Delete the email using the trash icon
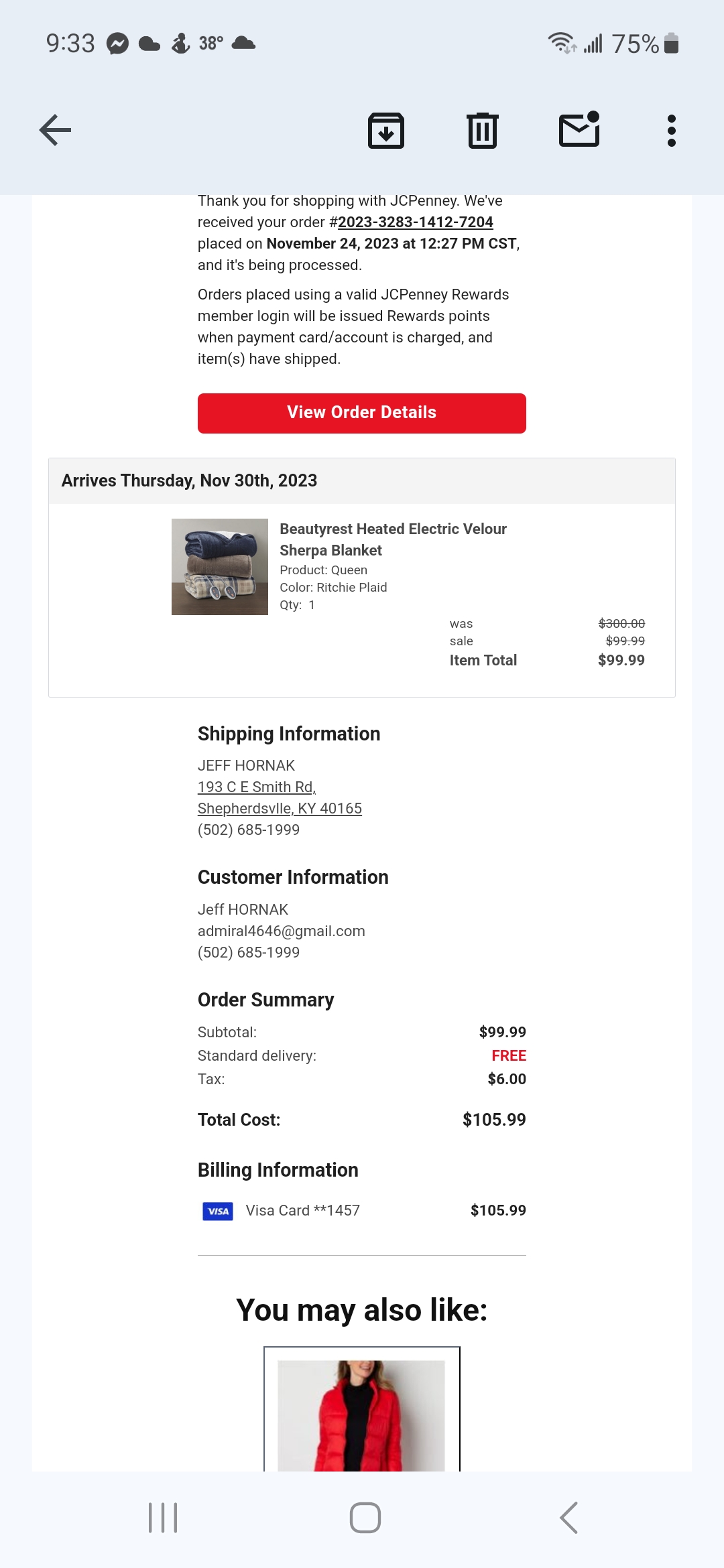Viewport: 724px width, 1568px height. 483,130
